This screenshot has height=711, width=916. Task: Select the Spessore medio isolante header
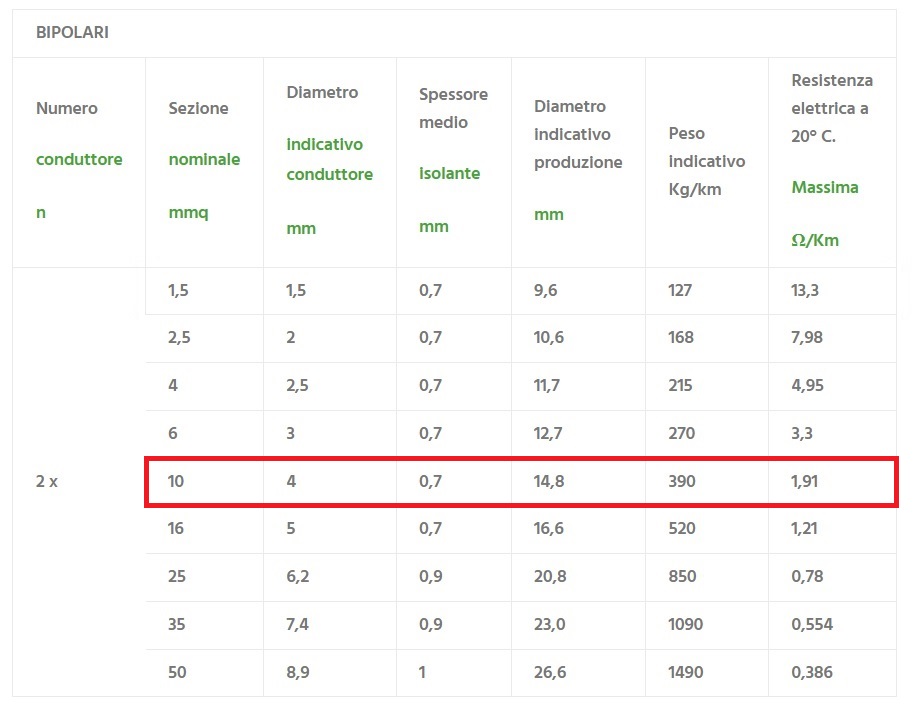point(453,160)
